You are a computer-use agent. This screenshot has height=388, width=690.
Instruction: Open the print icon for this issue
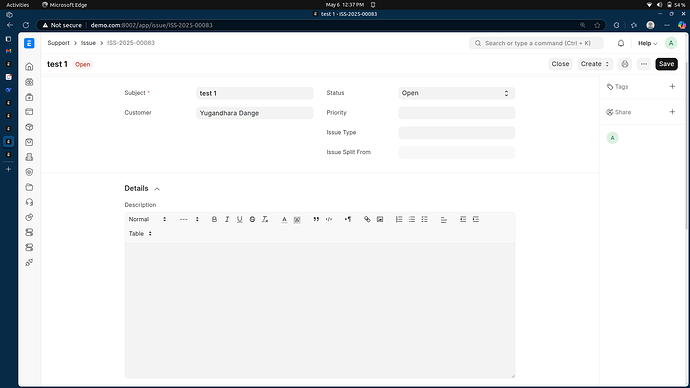click(624, 64)
